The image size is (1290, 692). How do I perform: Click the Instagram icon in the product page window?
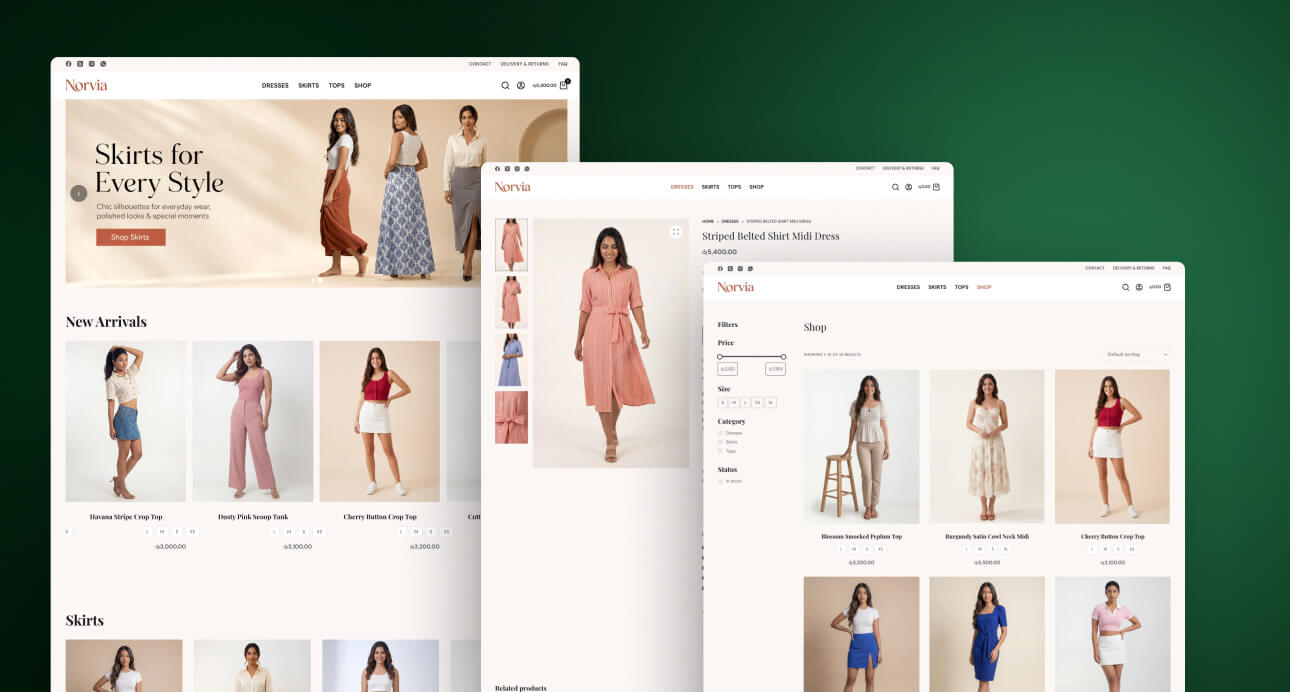[x=517, y=168]
